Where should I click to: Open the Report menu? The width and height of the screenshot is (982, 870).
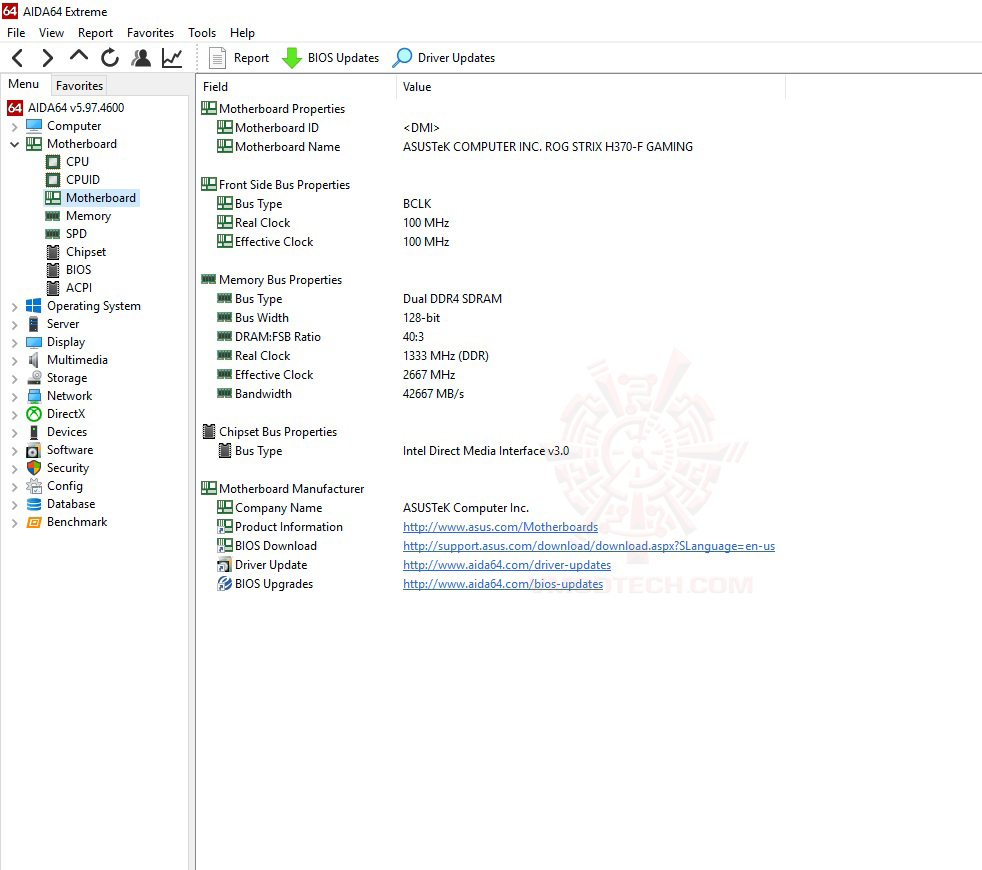point(95,33)
